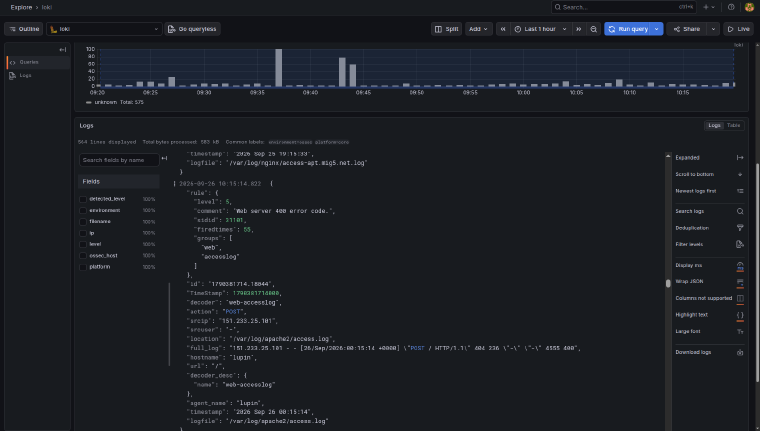Image resolution: width=760 pixels, height=431 pixels.
Task: Check the ossec_host field checkbox
Action: [83, 255]
